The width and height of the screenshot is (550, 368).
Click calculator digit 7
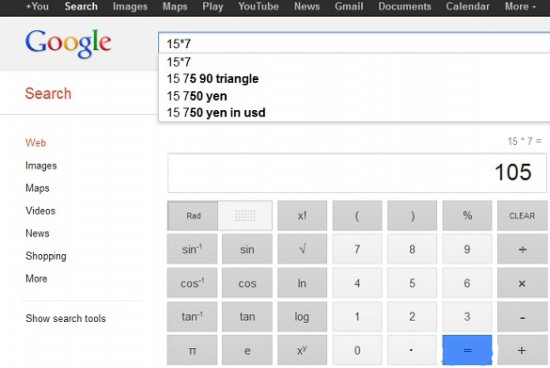357,249
